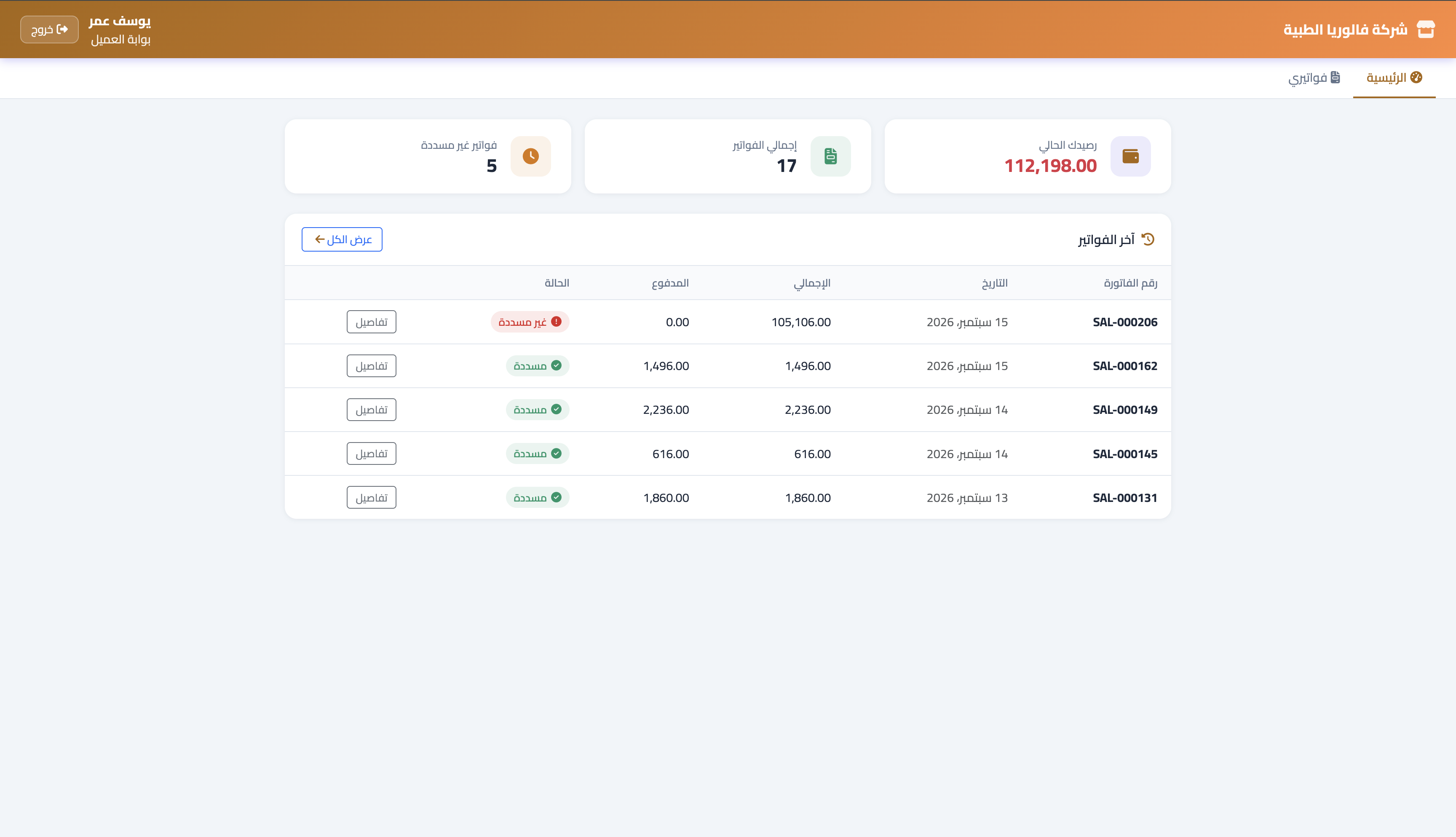Open تفاصيل for invoice SAL-000131

pos(371,497)
